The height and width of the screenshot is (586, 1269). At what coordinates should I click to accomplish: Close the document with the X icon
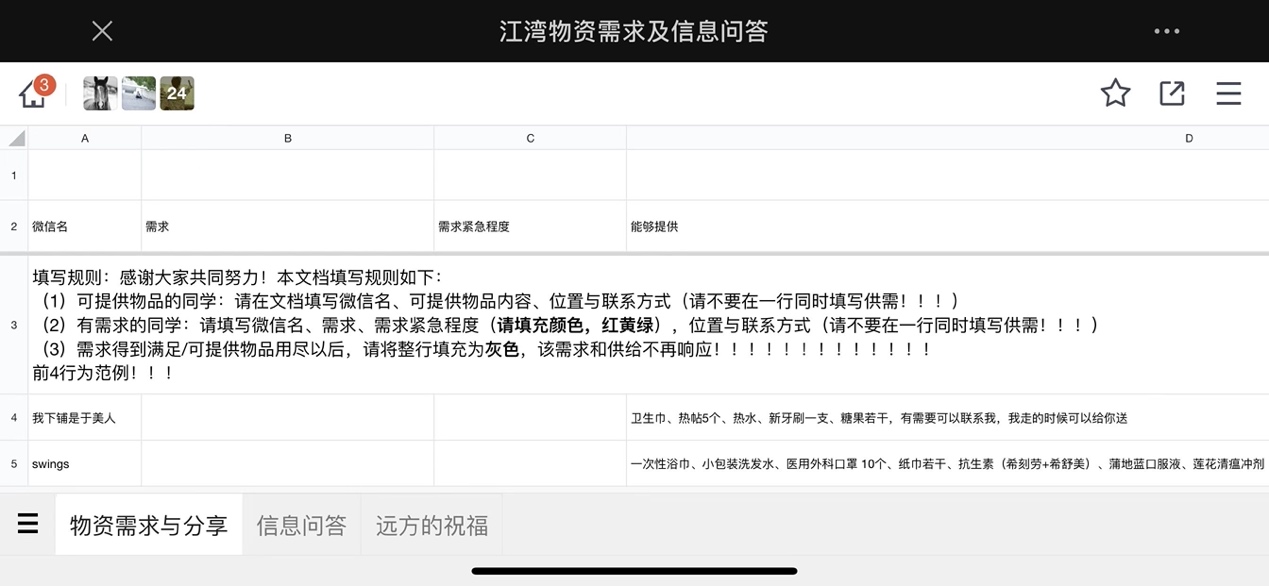click(x=102, y=31)
